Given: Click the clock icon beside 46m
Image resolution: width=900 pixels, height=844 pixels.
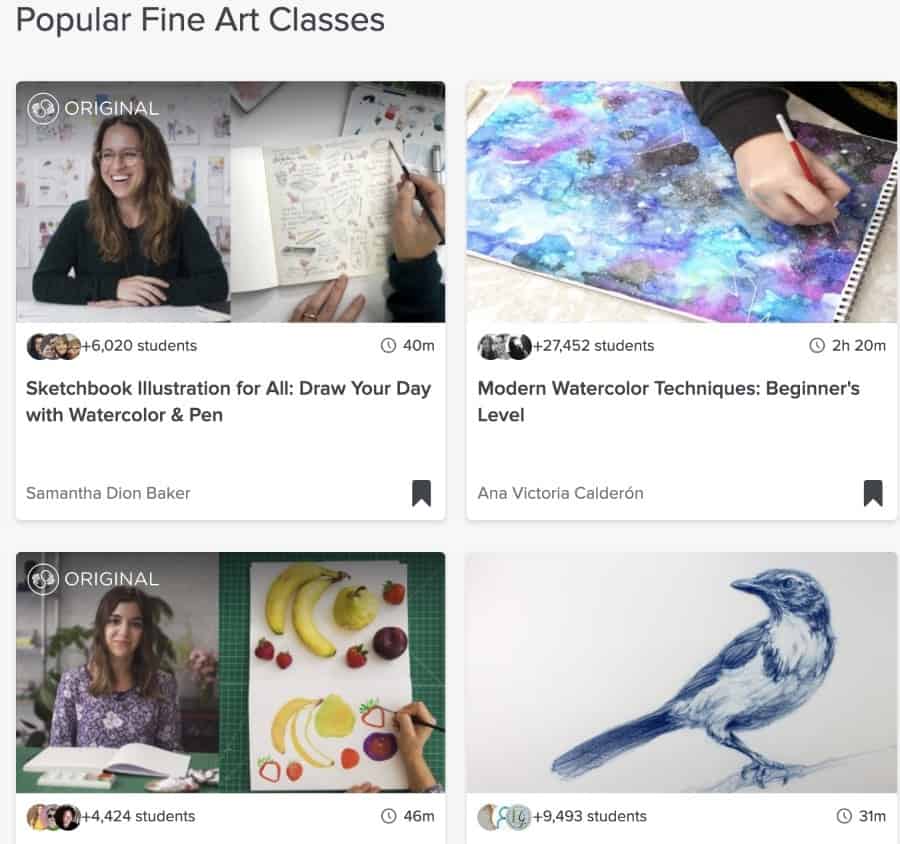Looking at the screenshot, I should pos(389,816).
